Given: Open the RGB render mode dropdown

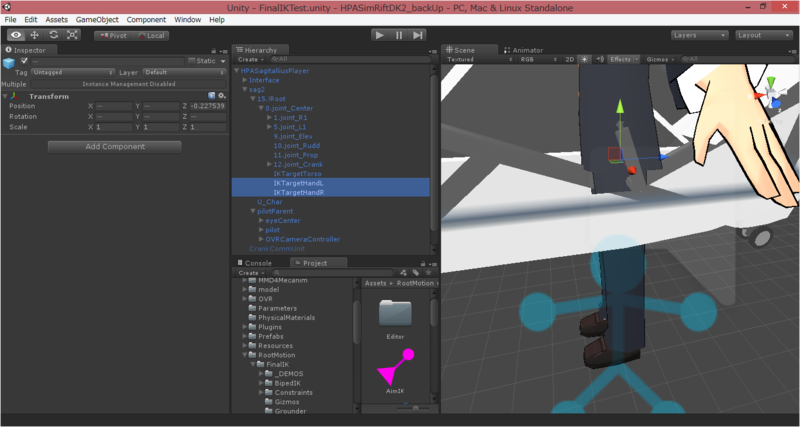Looking at the screenshot, I should point(538,60).
